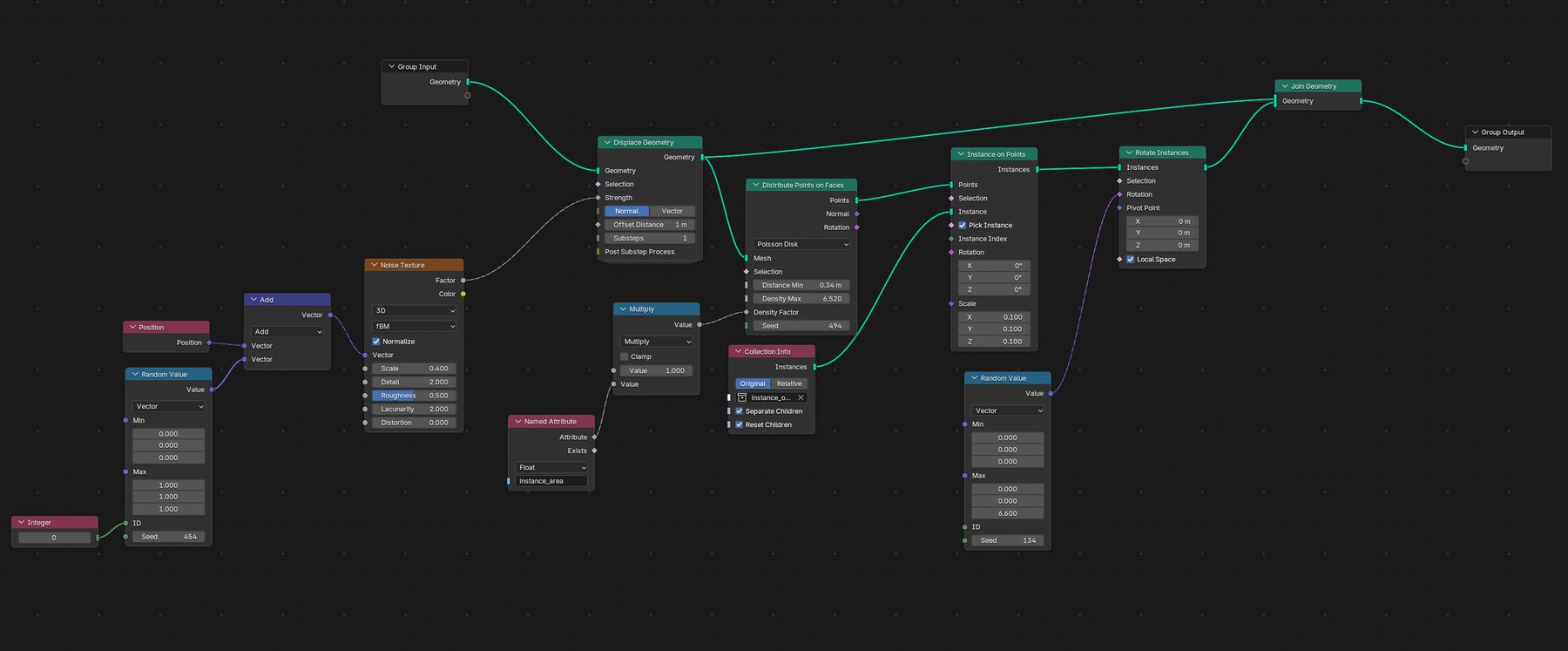
Task: Click the Seed 494 field
Action: [801, 326]
